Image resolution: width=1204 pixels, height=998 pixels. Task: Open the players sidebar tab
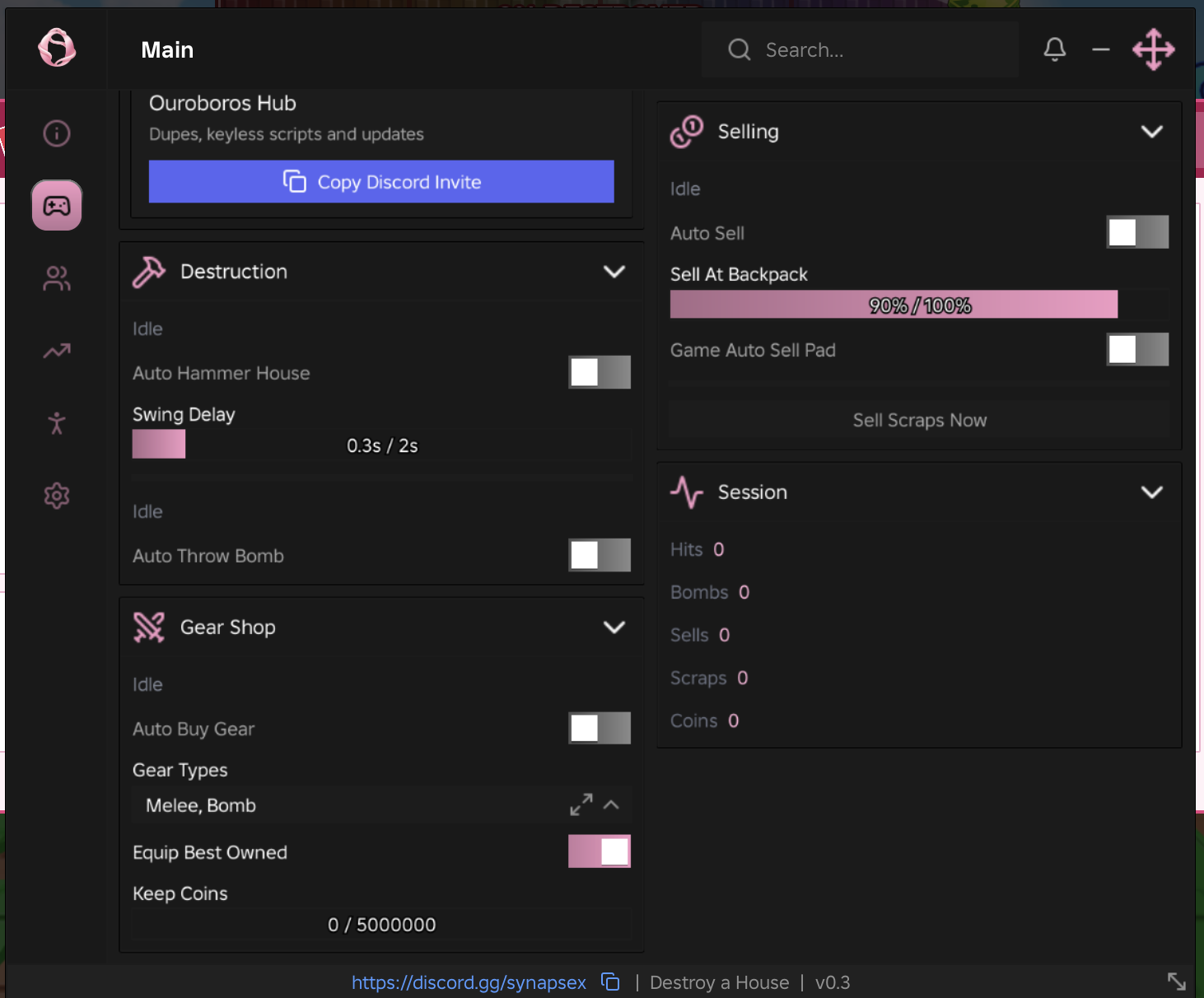coord(57,278)
